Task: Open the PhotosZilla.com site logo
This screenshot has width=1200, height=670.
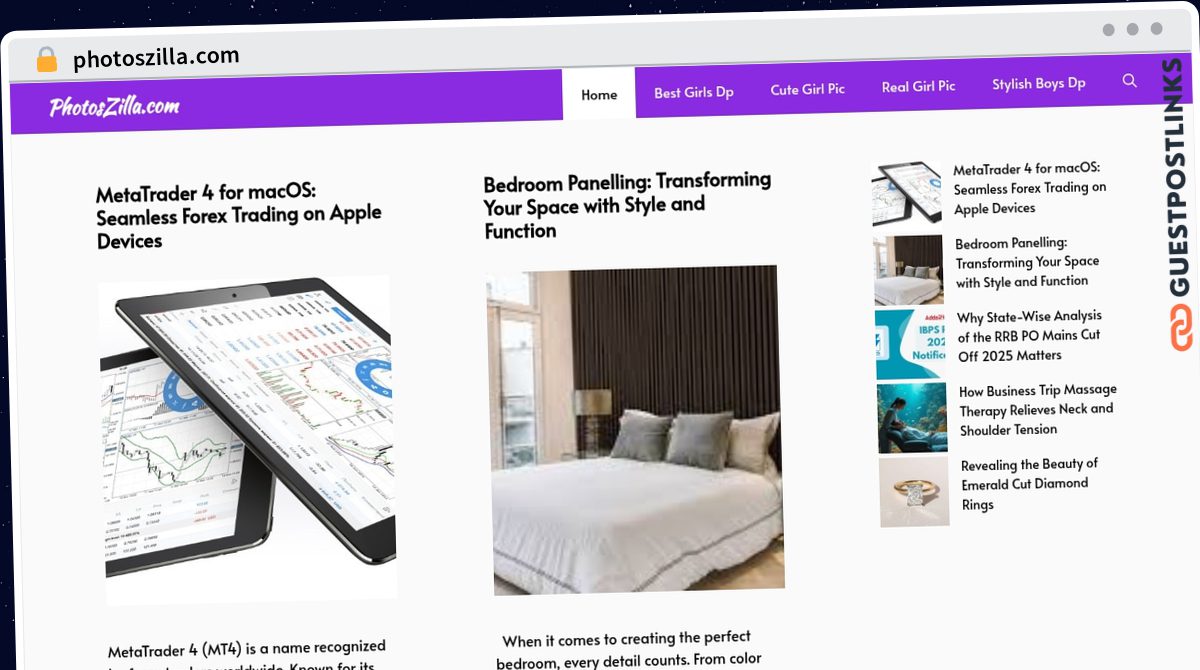Action: (x=114, y=106)
